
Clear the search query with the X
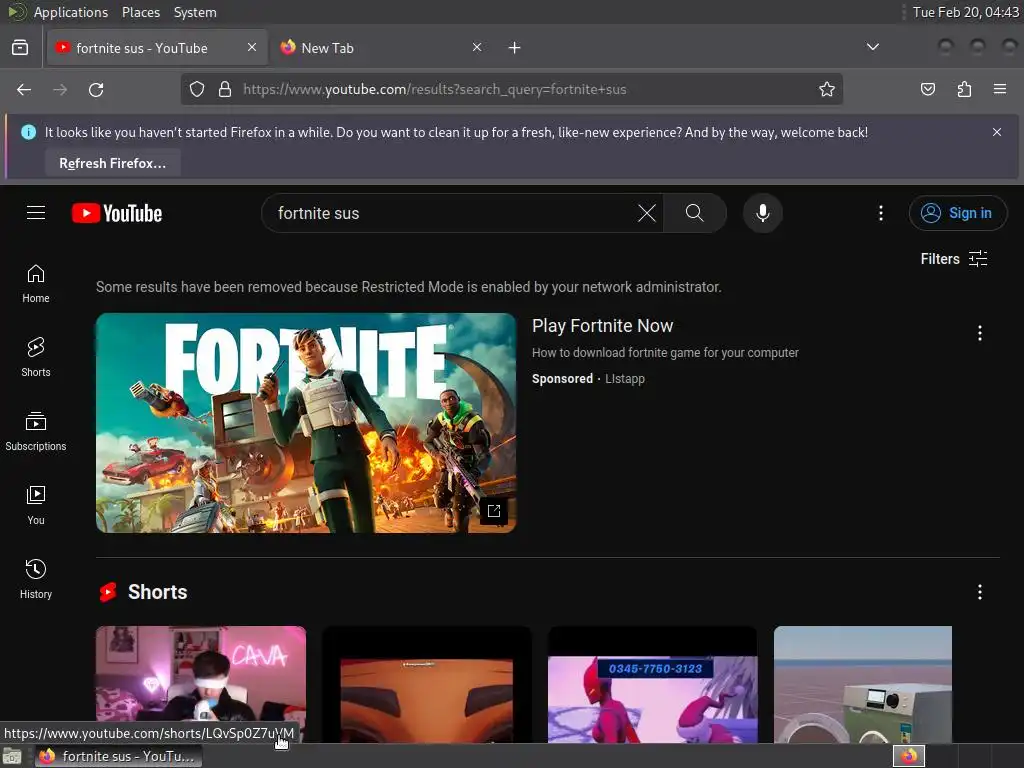point(647,213)
